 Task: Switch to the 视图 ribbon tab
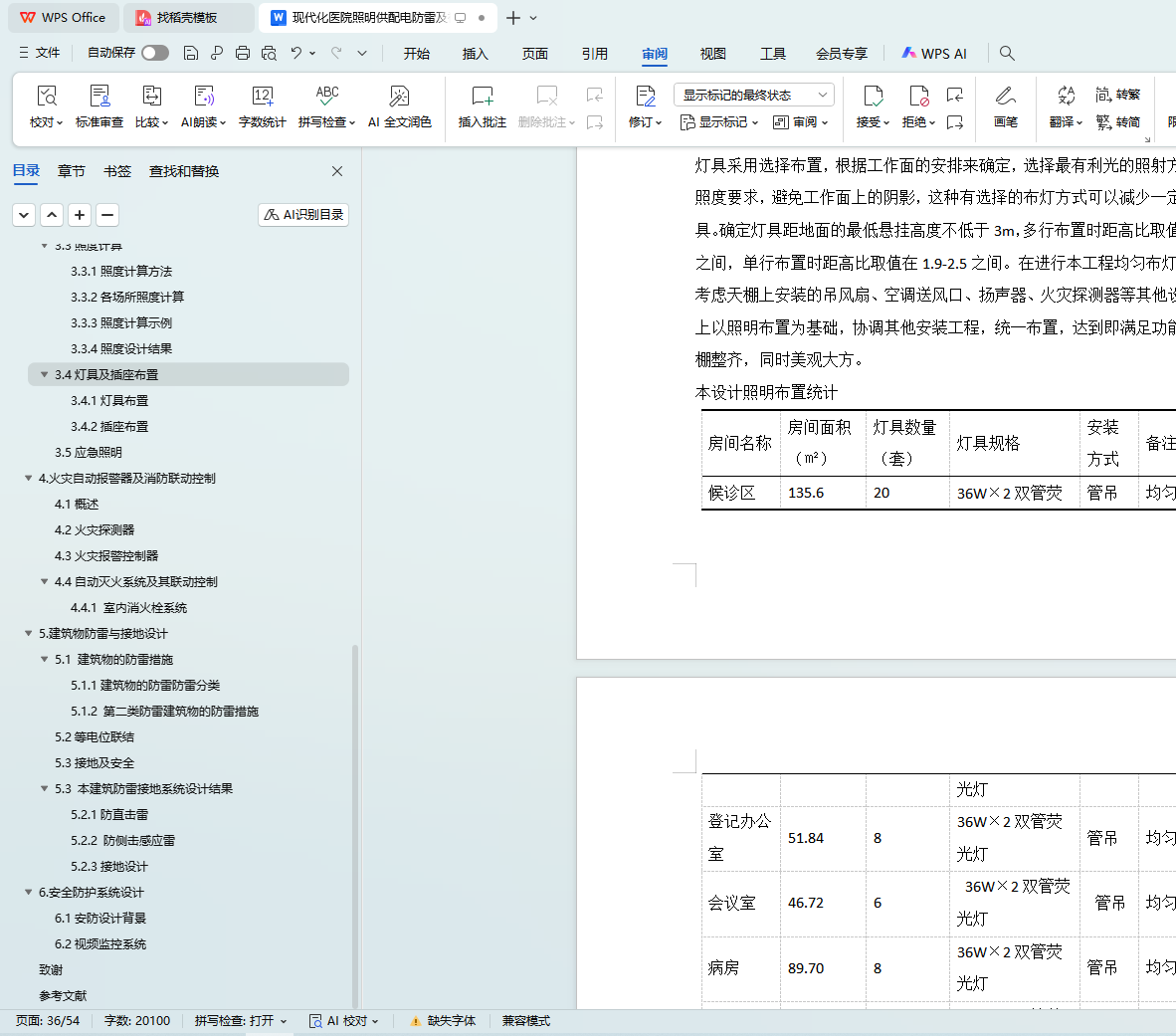(x=712, y=54)
